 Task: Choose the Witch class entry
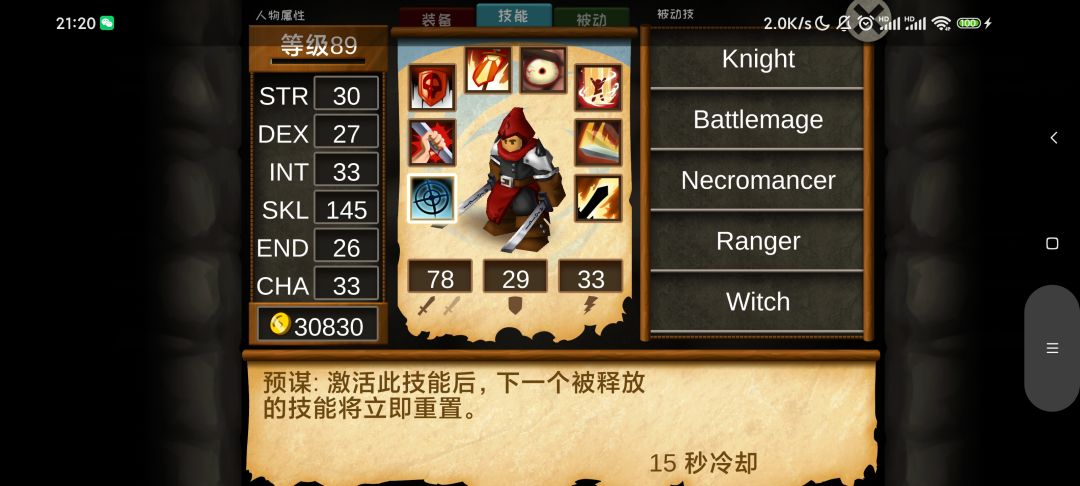758,302
